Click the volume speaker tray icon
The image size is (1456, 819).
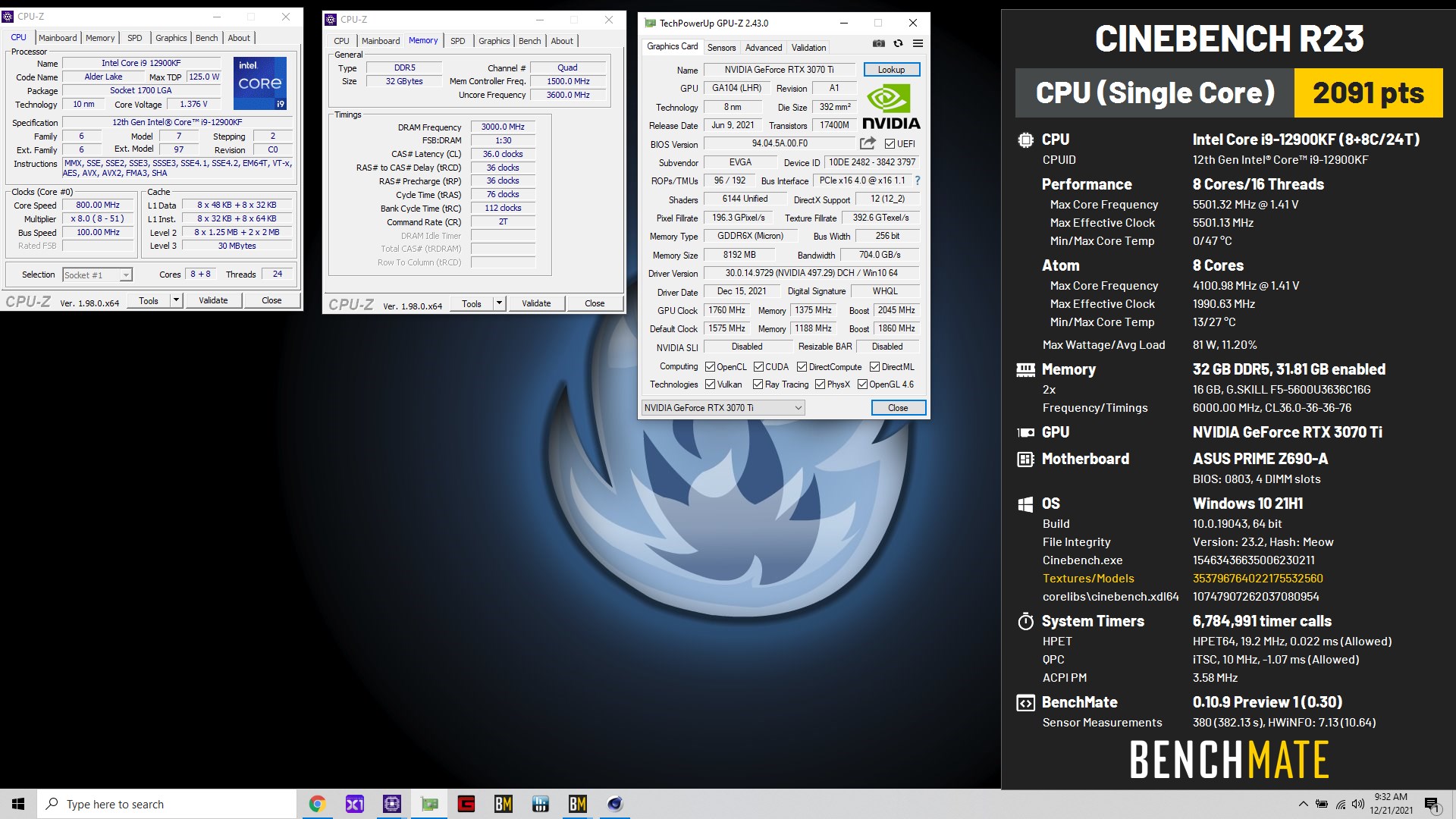coord(1358,804)
